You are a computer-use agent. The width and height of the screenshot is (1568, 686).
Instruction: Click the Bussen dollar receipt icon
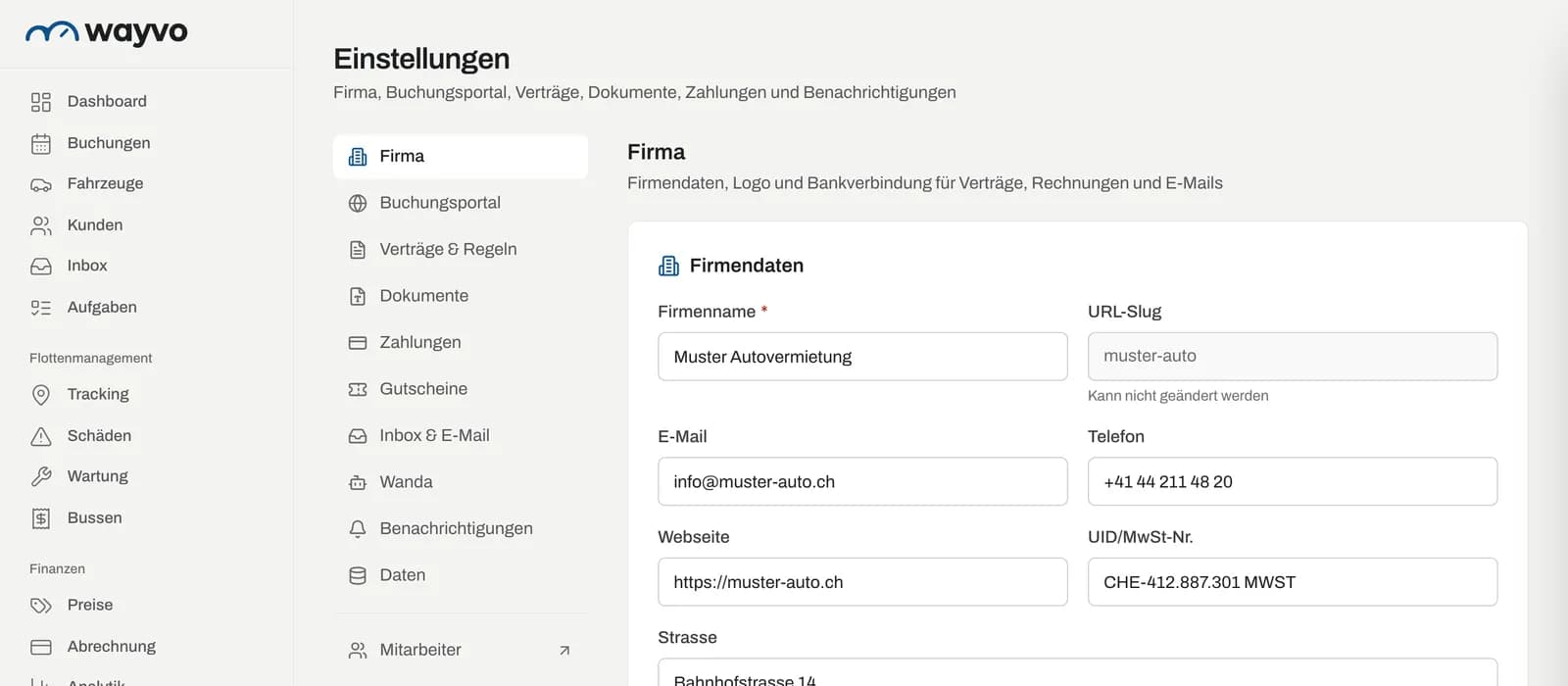pyautogui.click(x=41, y=518)
